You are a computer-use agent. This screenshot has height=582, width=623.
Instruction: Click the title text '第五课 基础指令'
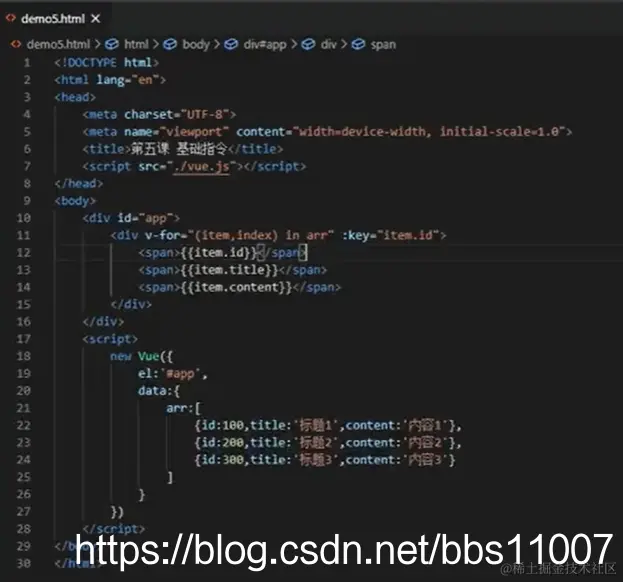coord(179,149)
